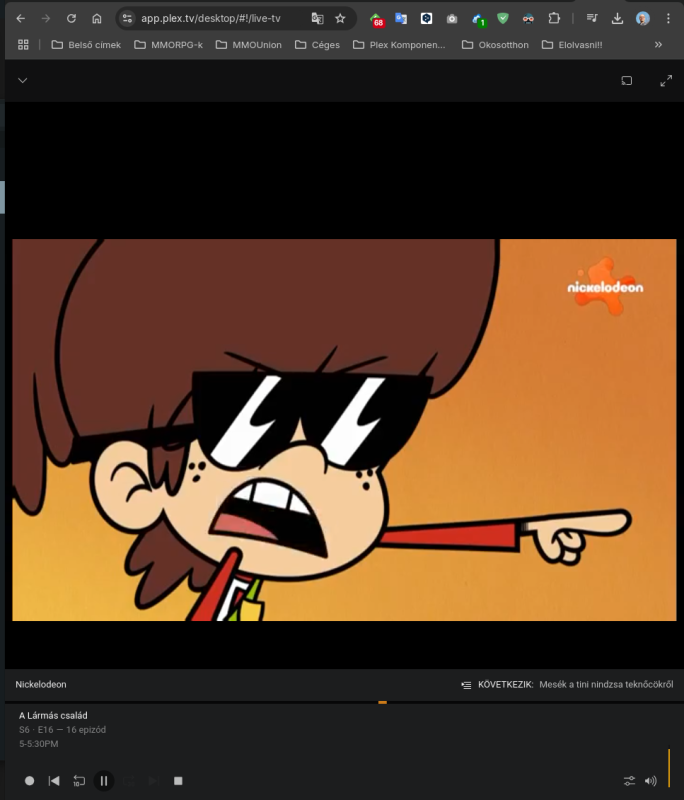684x800 pixels.
Task: Open the Chrome three-dot menu
Action: click(668, 18)
